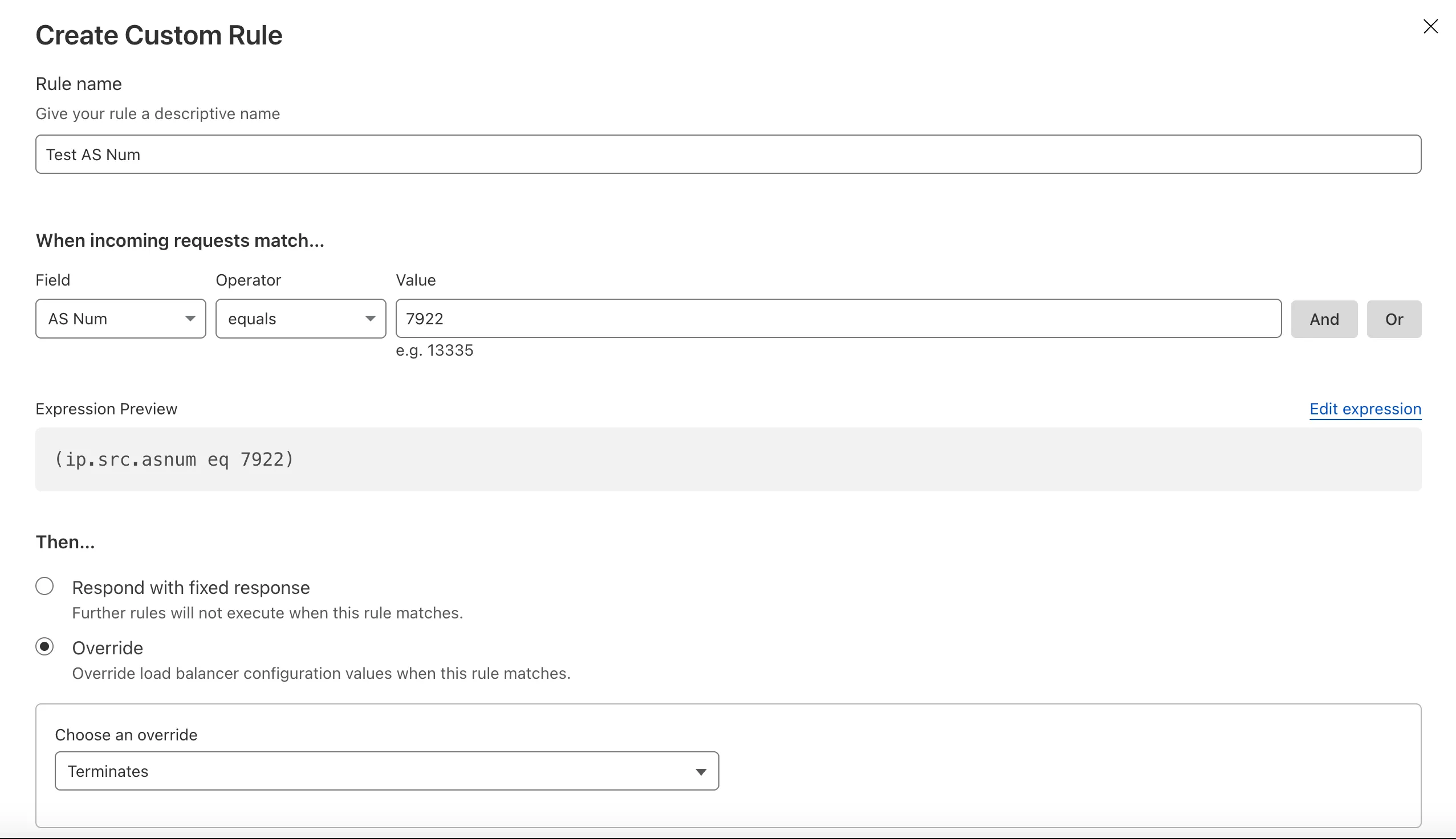Open the Field dropdown showing AS Num

point(120,319)
